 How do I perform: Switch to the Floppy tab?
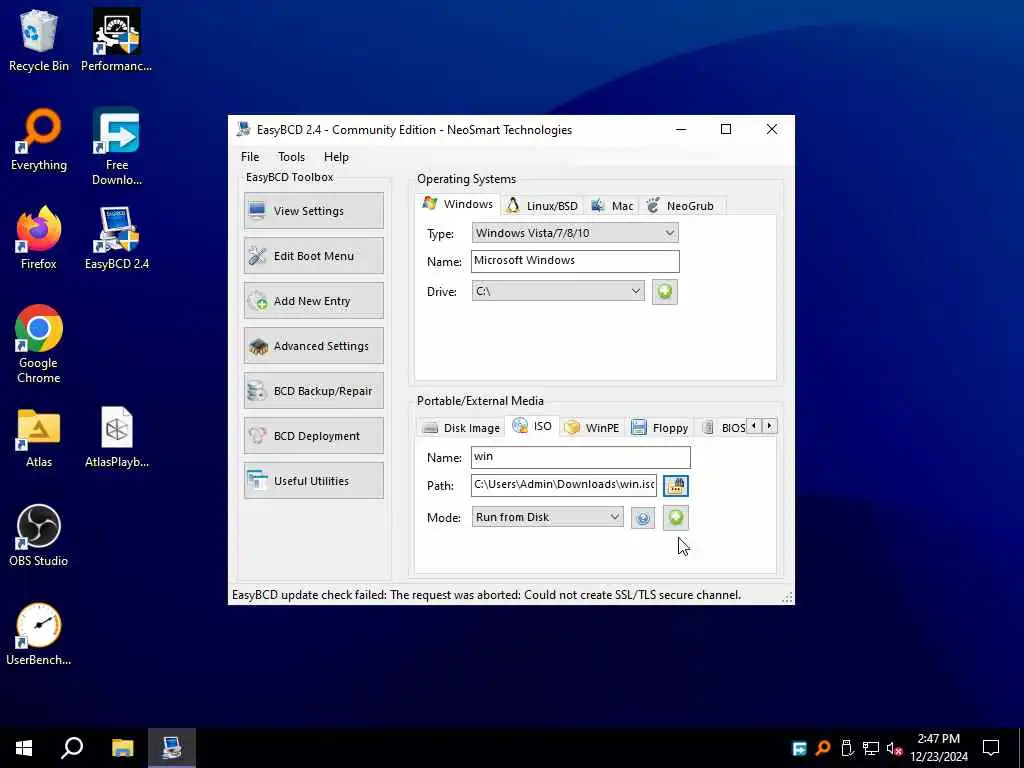[x=660, y=428]
